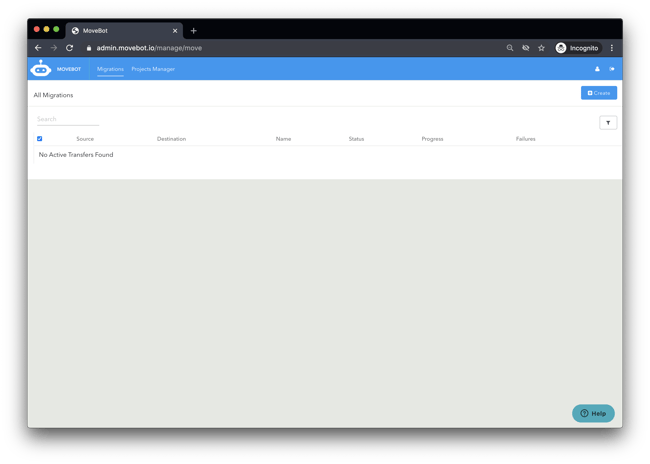Click the Create migration button

click(598, 93)
